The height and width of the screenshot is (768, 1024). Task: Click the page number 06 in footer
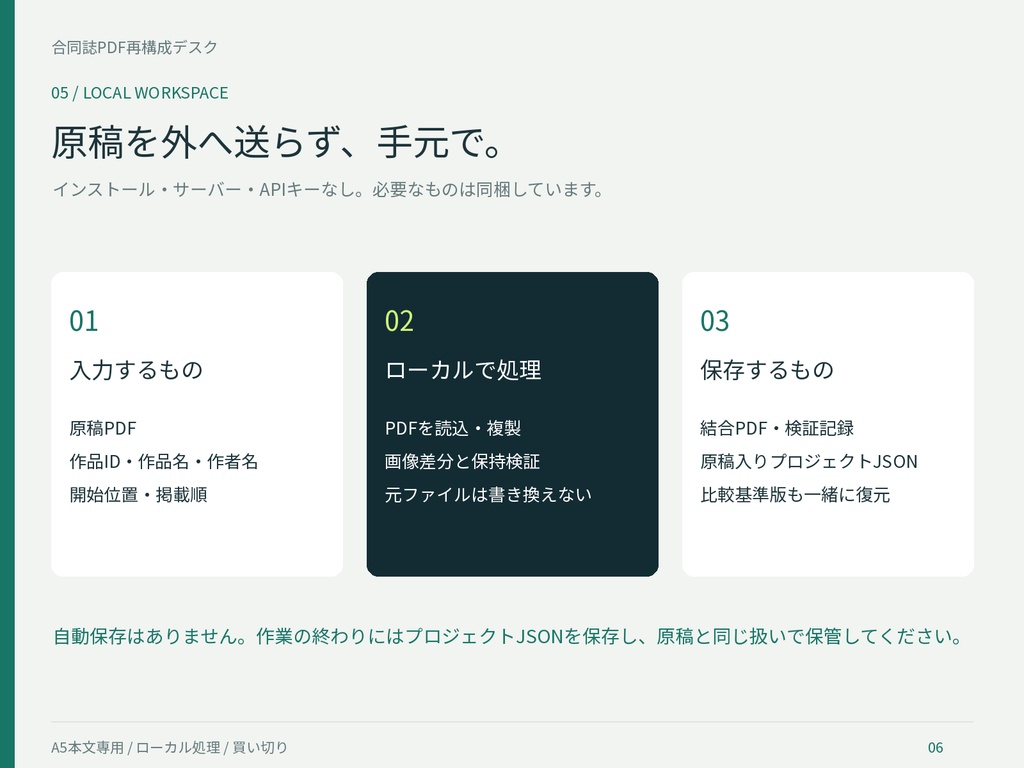(935, 747)
